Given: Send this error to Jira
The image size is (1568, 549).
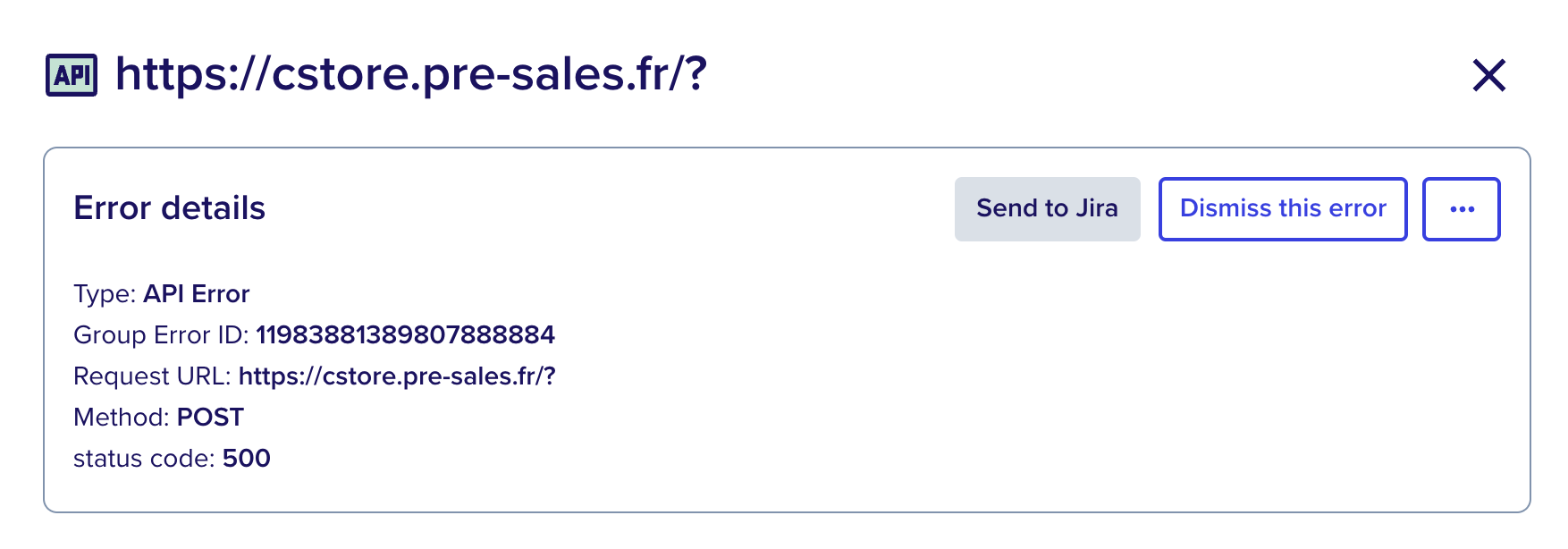Looking at the screenshot, I should (x=1048, y=209).
